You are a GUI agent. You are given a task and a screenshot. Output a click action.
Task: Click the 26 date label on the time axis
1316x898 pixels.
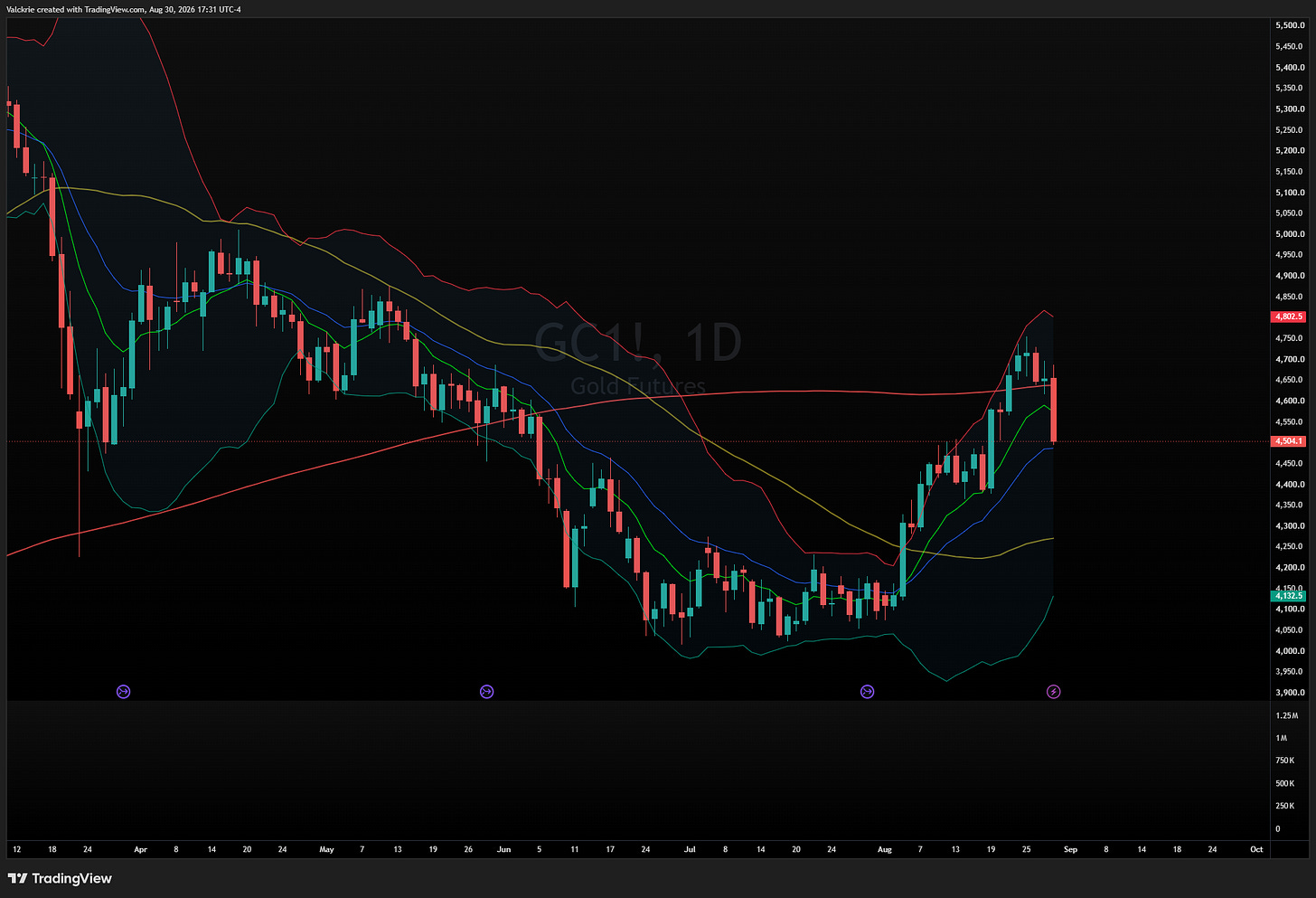point(468,850)
